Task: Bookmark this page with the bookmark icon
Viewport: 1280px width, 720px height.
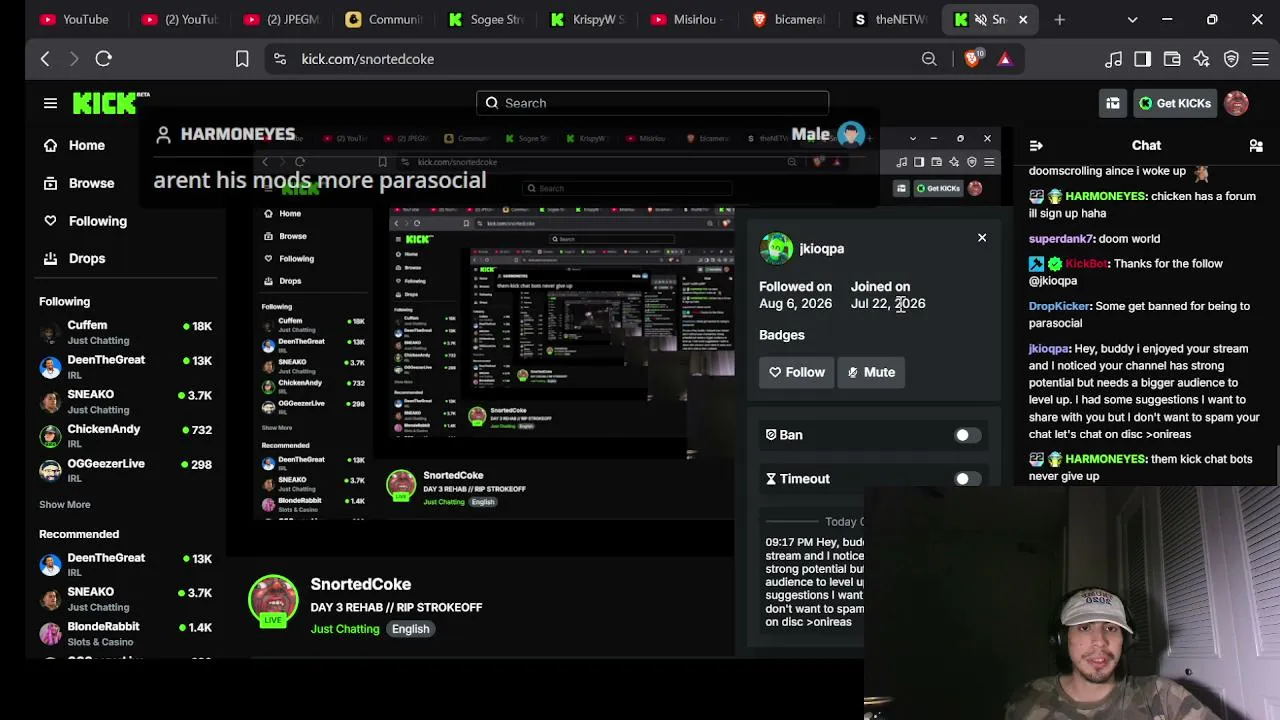Action: 242,59
